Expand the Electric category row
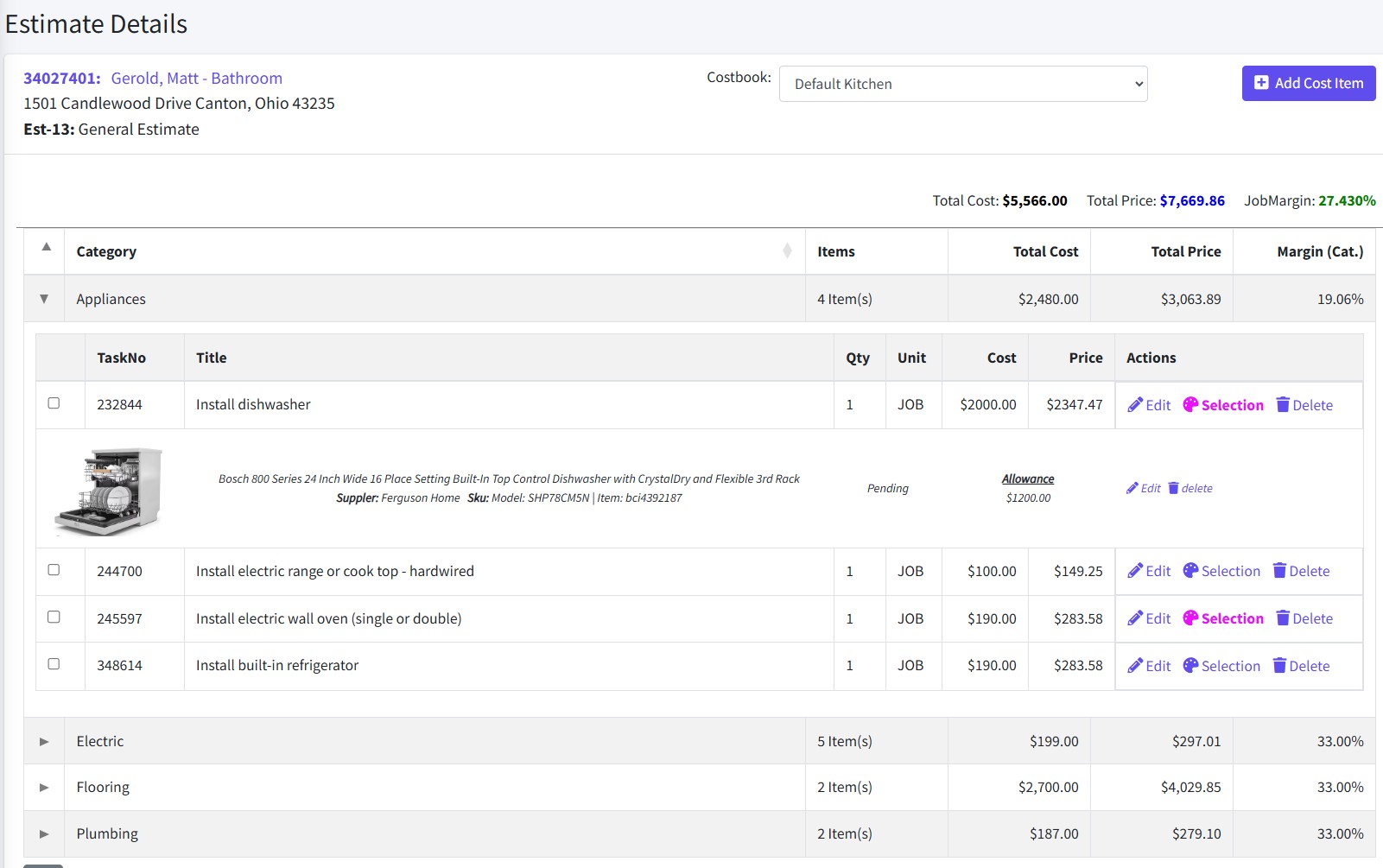 (44, 742)
